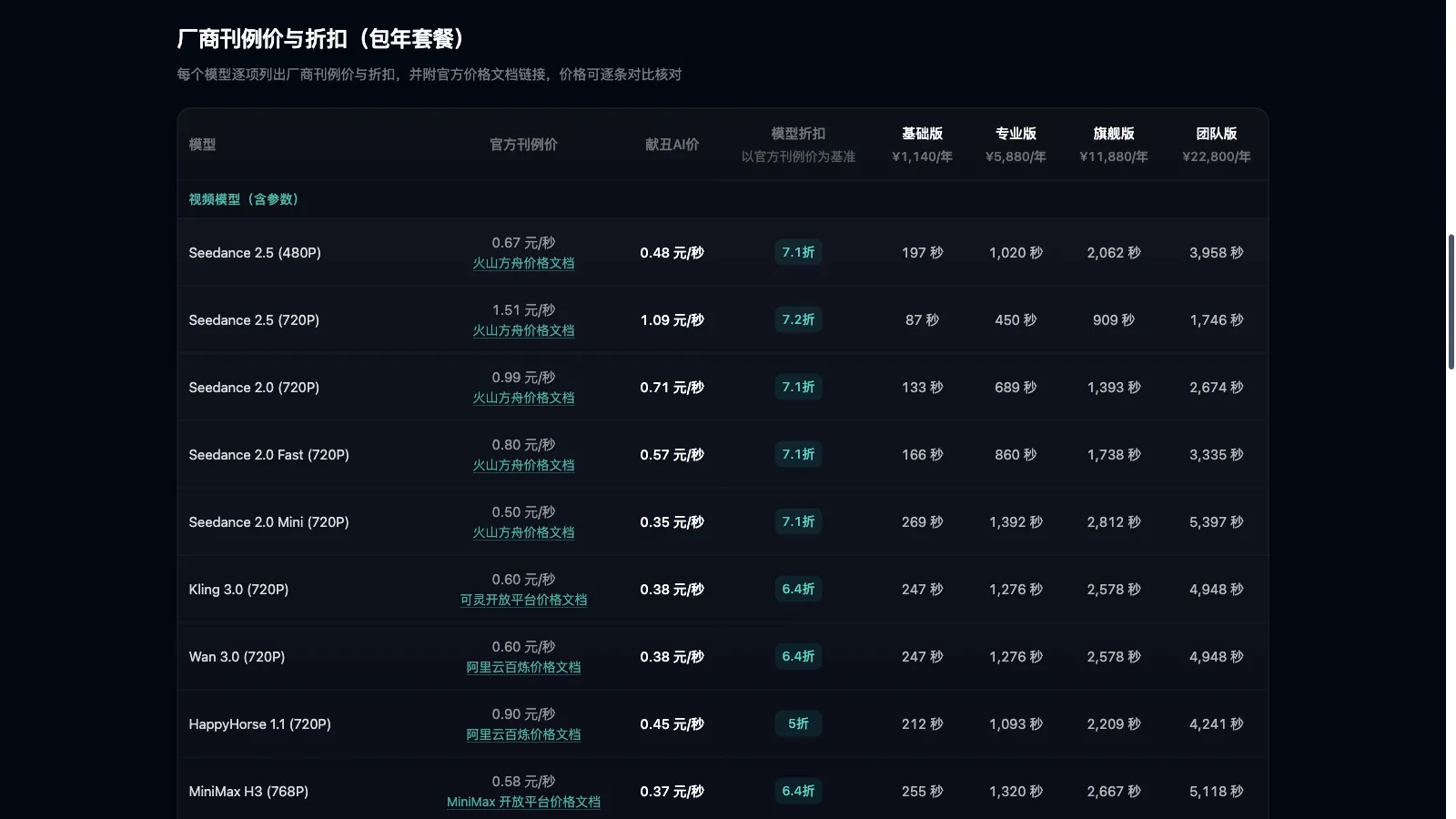This screenshot has height=819, width=1456.
Task: Click the 厂商刊例价与折扣（包年套餐） heading
Action: tap(323, 38)
